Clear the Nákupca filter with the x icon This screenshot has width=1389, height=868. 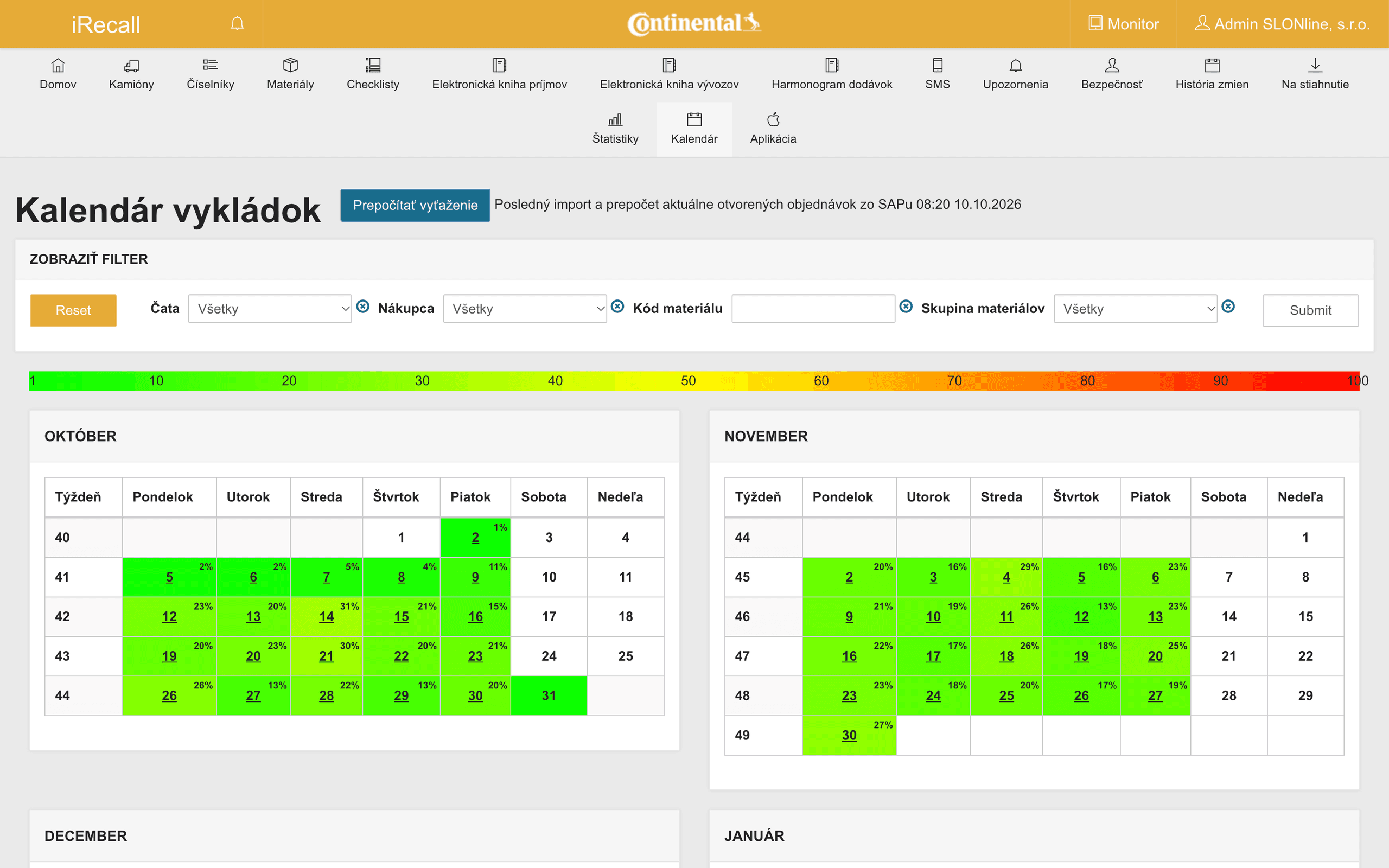(x=617, y=307)
